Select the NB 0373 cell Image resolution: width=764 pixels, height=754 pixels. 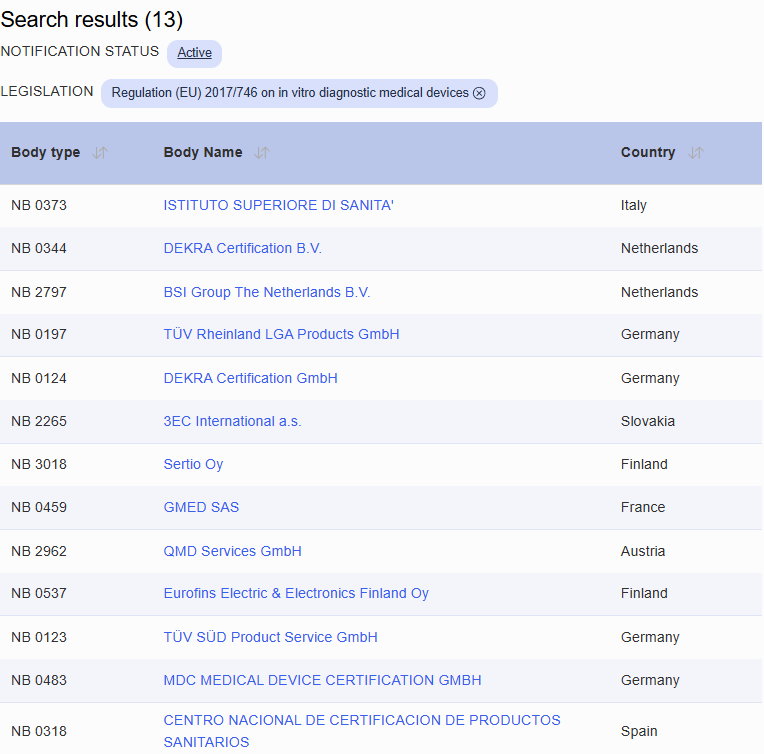click(39, 205)
